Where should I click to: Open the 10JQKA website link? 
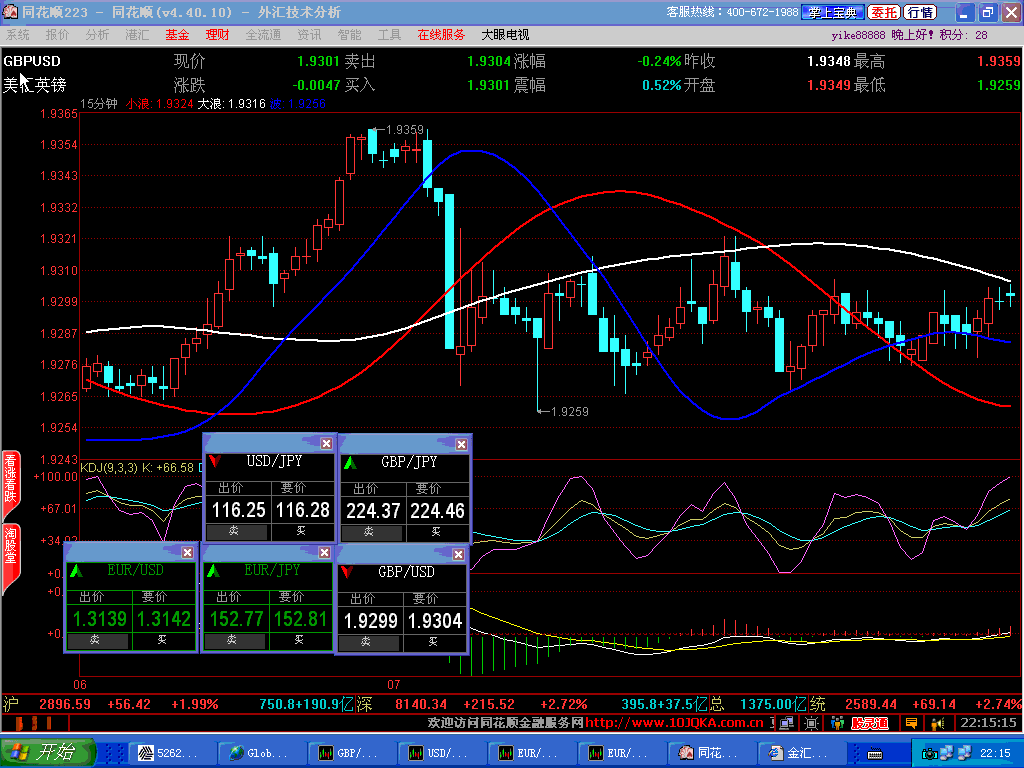point(674,723)
